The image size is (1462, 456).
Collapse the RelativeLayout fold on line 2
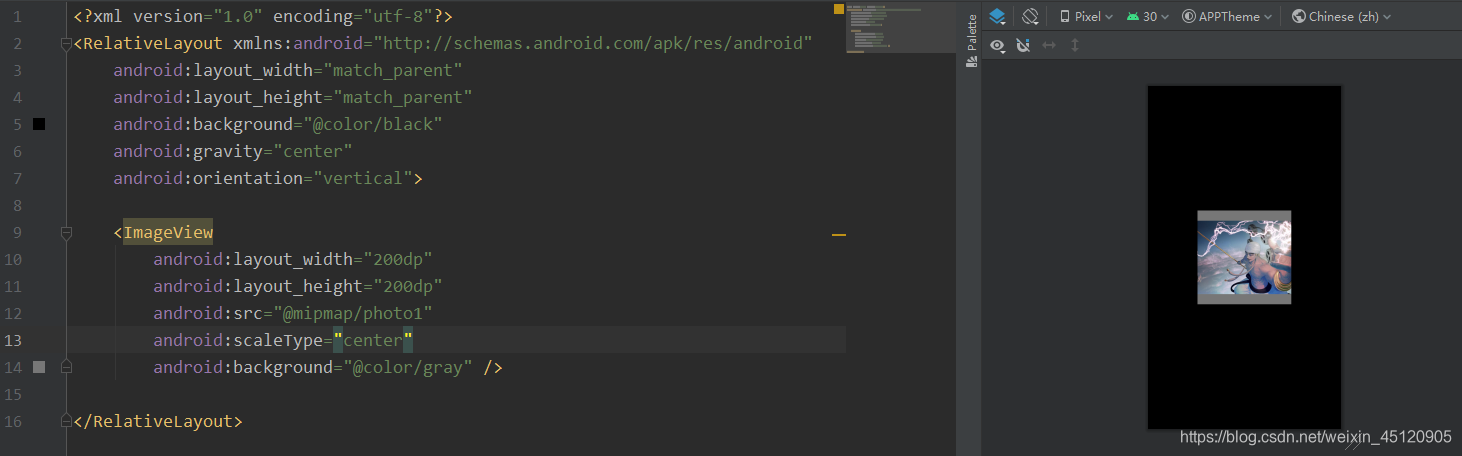[66, 43]
